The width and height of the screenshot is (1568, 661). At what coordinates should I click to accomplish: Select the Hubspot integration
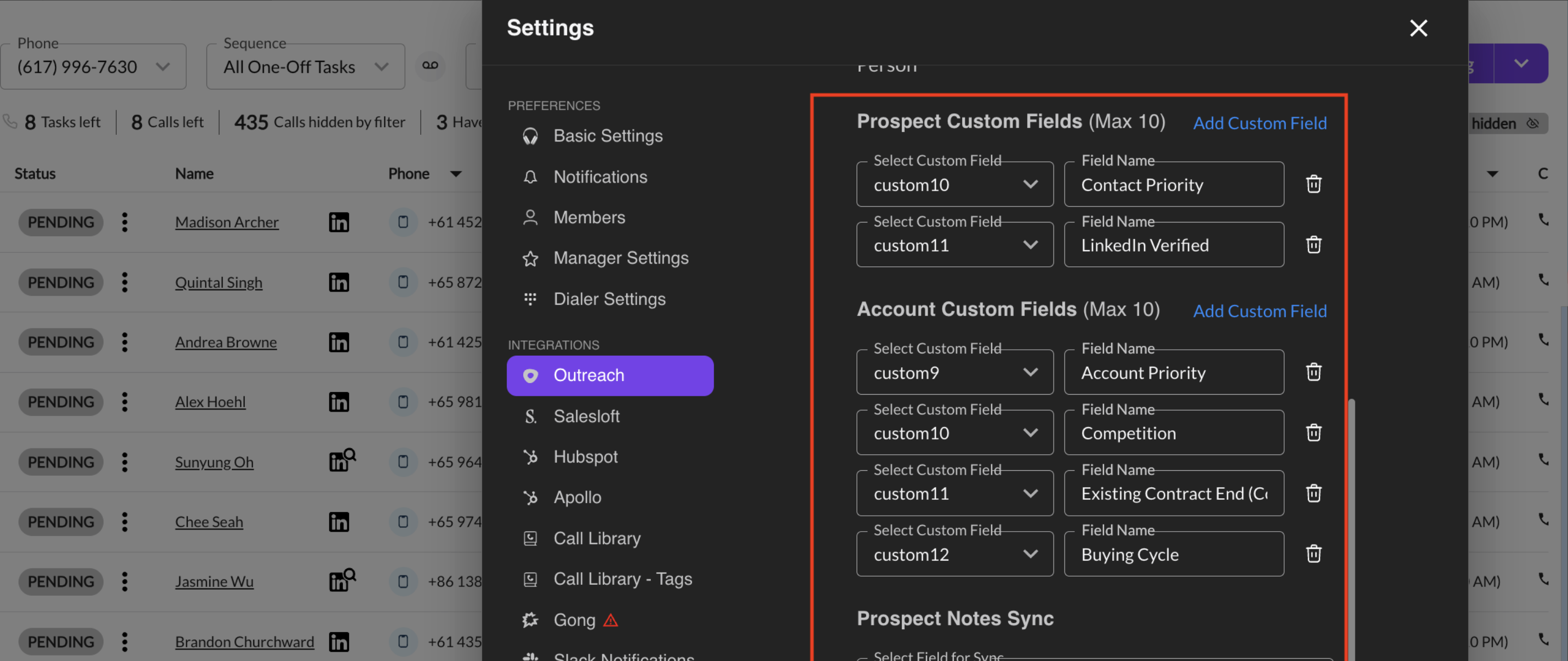(x=610, y=457)
